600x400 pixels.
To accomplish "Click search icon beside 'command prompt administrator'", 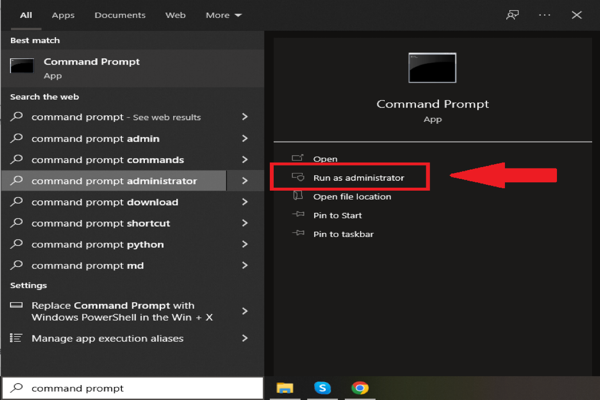I will [x=16, y=180].
